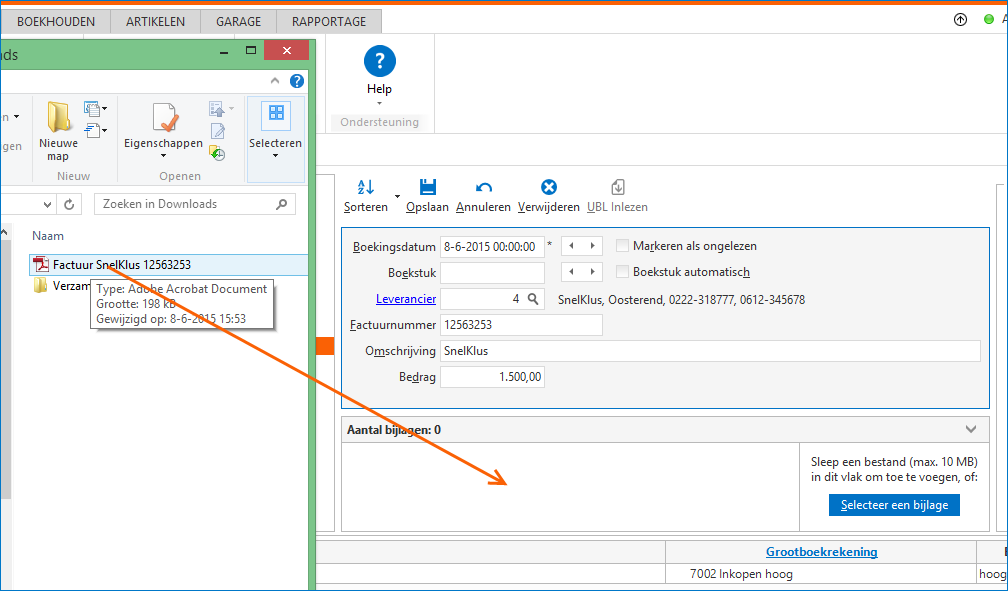The width and height of the screenshot is (1008, 591).
Task: Go to previous Boekingsdatum with left arrow
Action: click(572, 246)
